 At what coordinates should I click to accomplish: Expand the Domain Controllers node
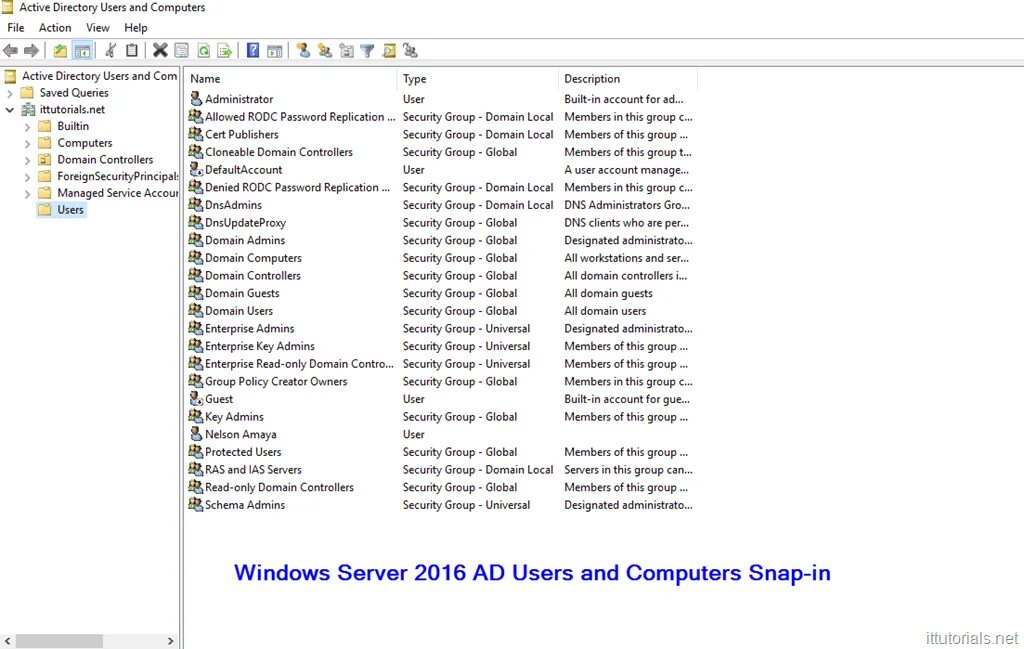click(x=27, y=160)
